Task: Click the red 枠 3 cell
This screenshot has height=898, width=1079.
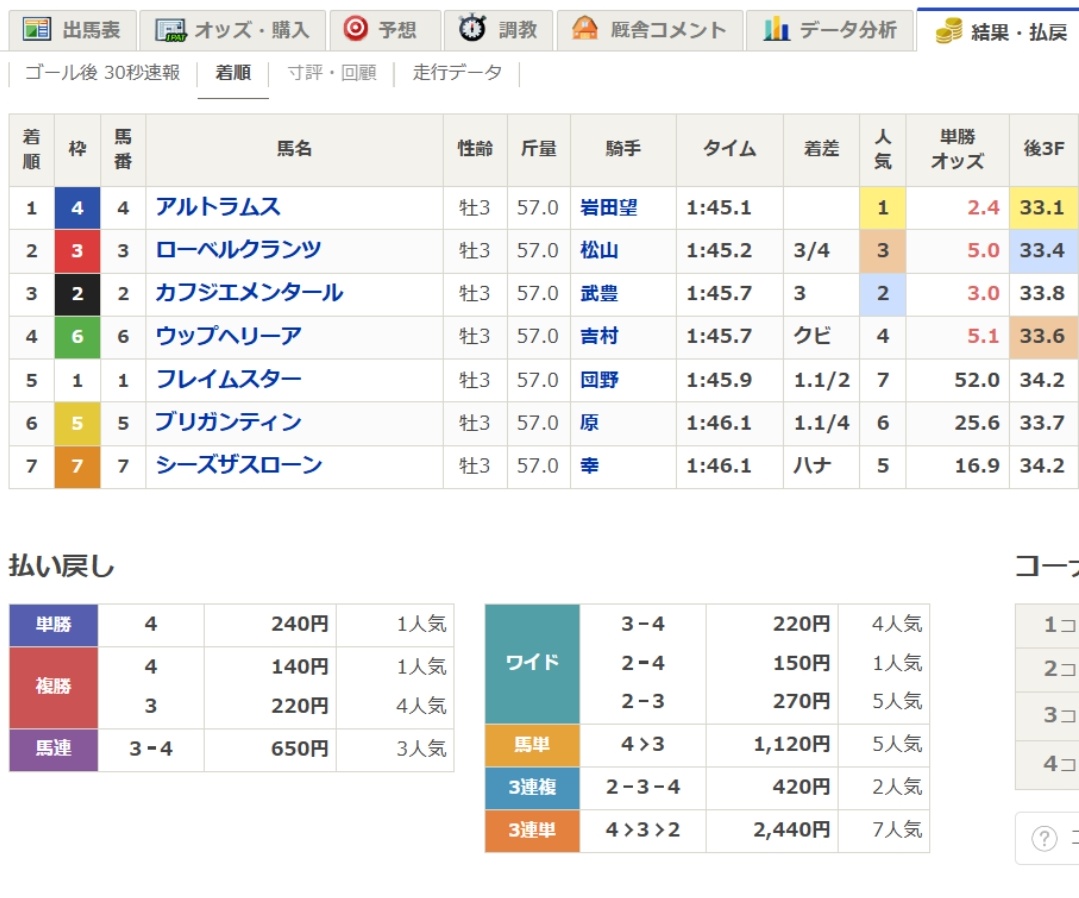Action: pyautogui.click(x=77, y=250)
